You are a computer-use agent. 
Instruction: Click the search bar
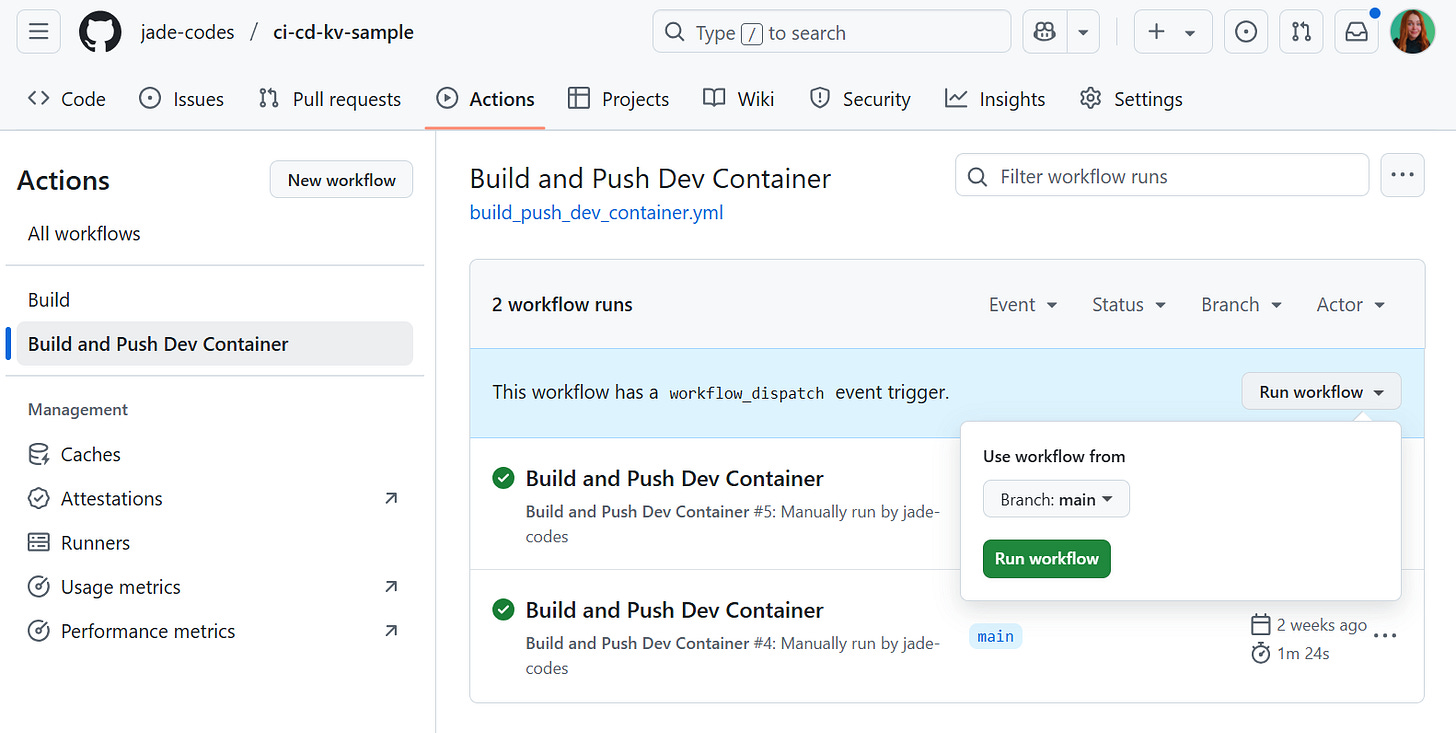click(831, 32)
